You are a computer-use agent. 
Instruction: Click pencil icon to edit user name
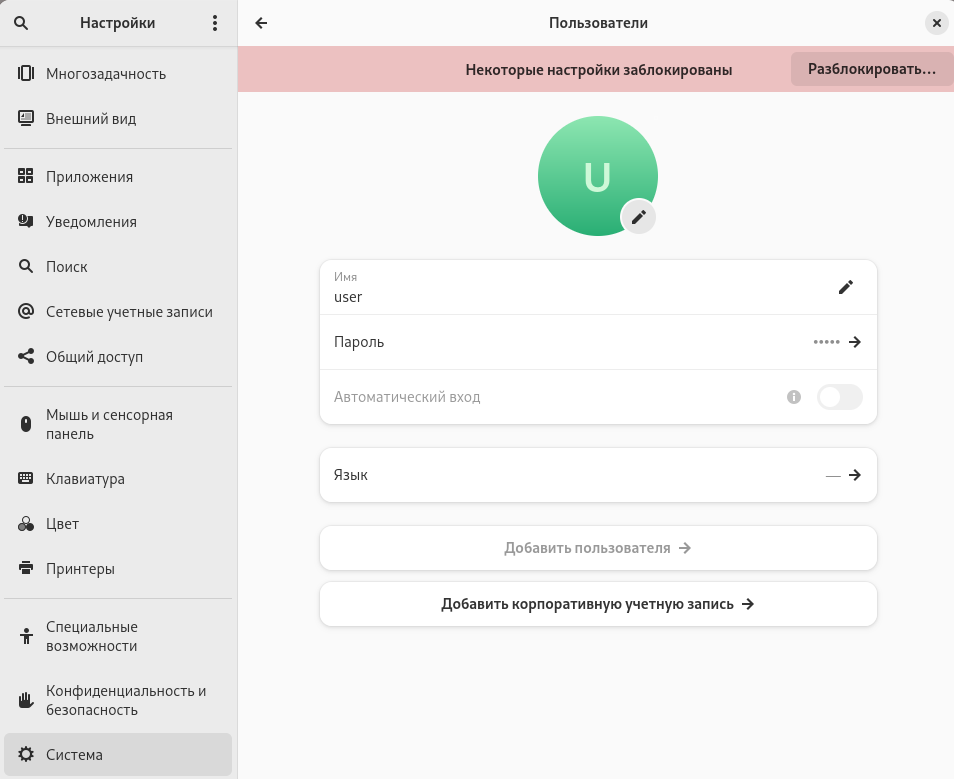846,287
